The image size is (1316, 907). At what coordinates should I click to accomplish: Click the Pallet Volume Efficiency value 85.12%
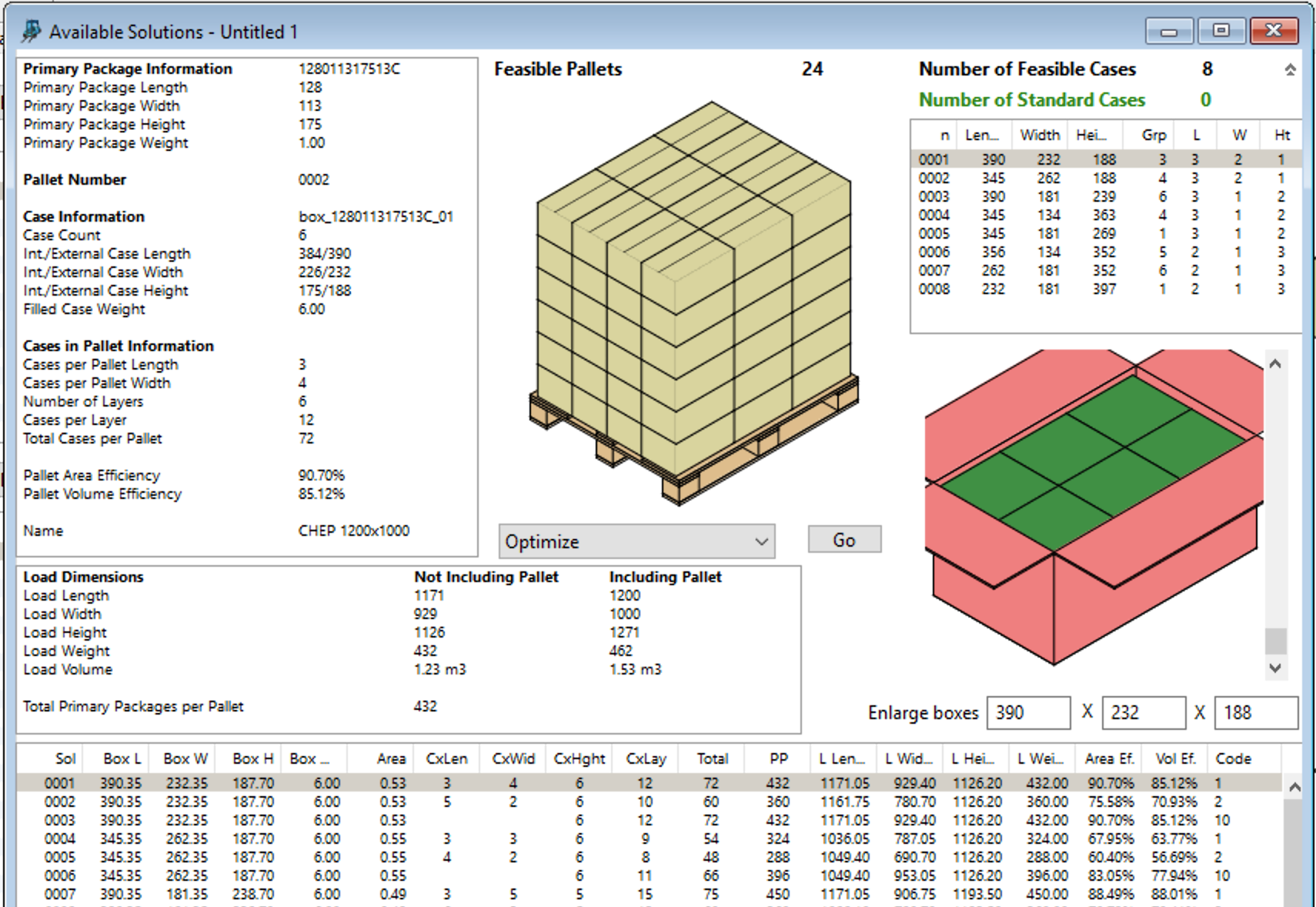point(322,494)
